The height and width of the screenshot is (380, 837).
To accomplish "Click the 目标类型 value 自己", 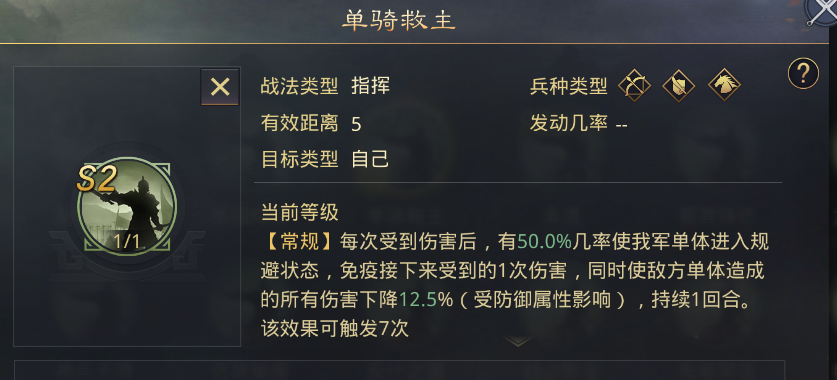I will click(x=370, y=159).
